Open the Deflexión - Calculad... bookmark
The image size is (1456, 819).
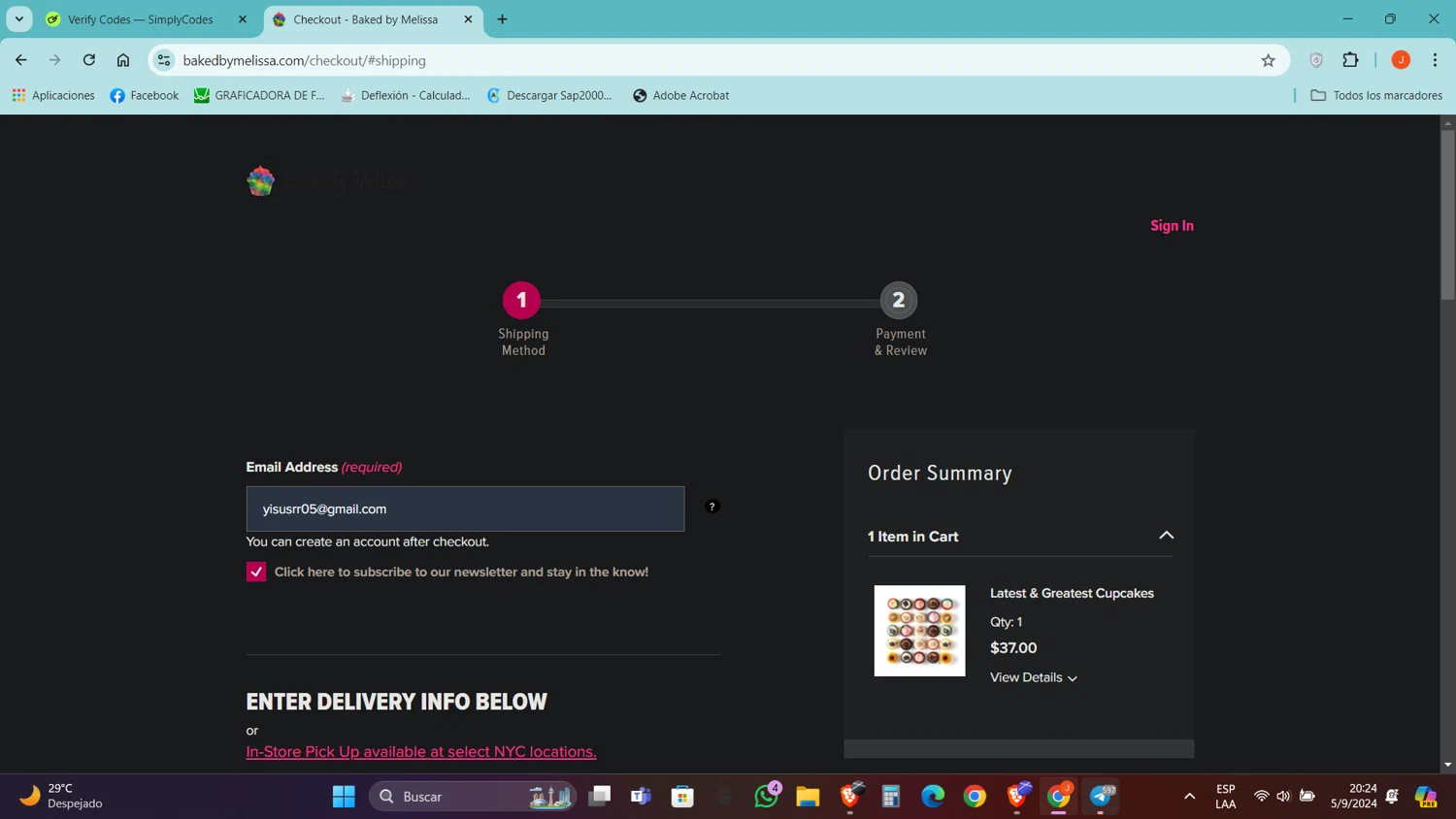point(406,95)
